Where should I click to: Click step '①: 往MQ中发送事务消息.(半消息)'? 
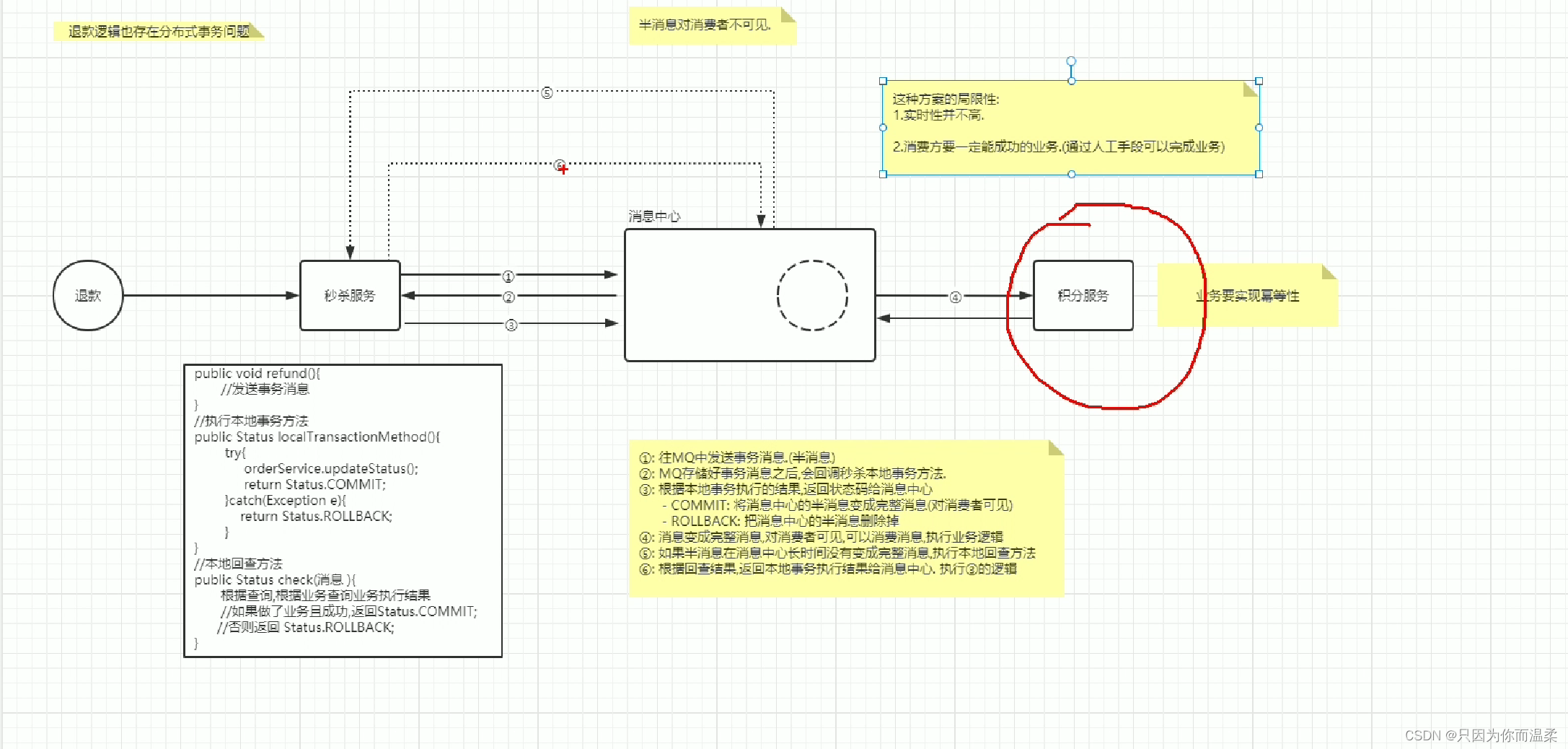click(737, 458)
